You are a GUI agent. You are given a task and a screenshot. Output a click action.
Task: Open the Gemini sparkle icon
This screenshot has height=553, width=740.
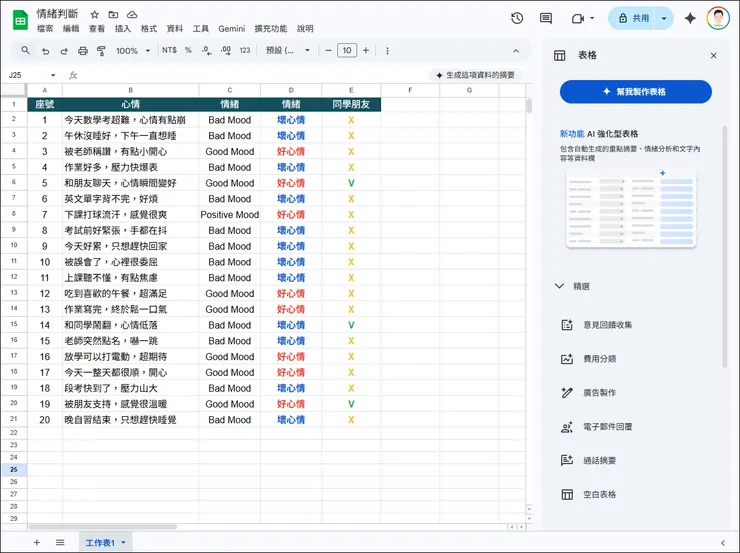pos(690,18)
